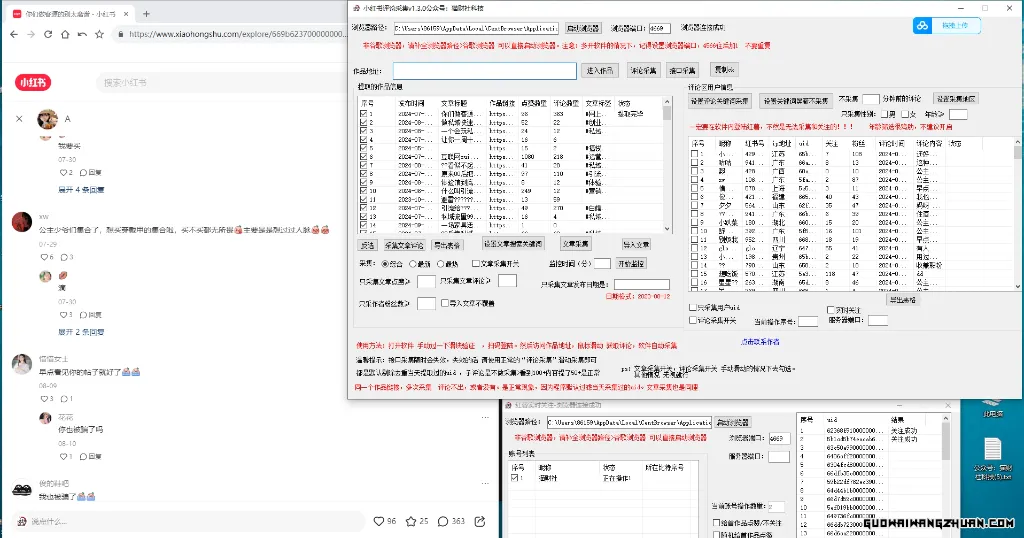Like the 08-09 comment with 3 likes
This screenshot has width=1024, height=538.
pos(44,398)
